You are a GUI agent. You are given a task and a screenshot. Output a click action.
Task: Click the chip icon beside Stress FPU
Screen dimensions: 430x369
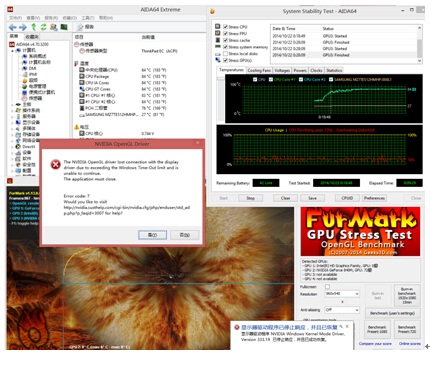coord(218,33)
